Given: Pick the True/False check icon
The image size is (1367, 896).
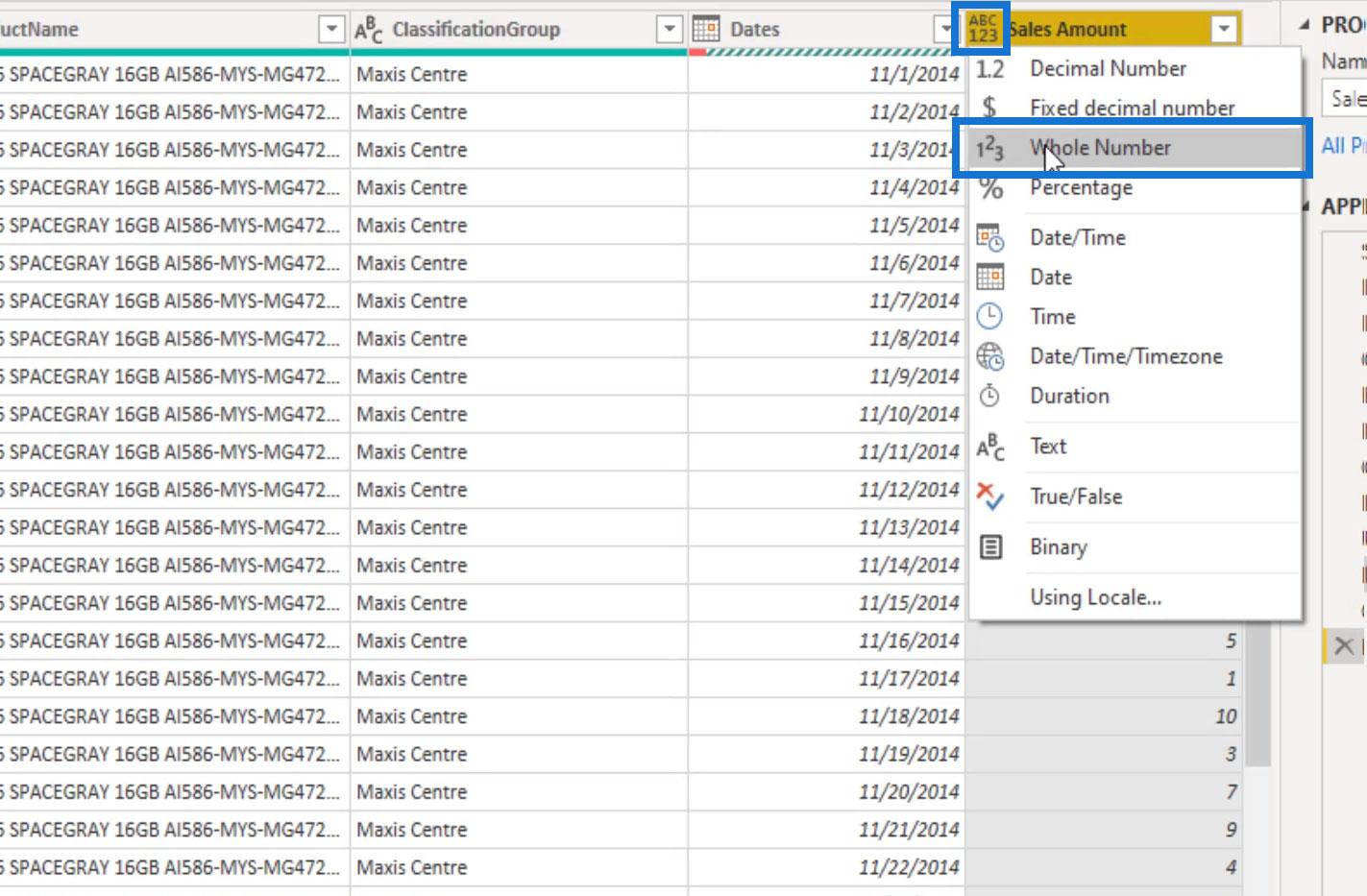Looking at the screenshot, I should (989, 496).
